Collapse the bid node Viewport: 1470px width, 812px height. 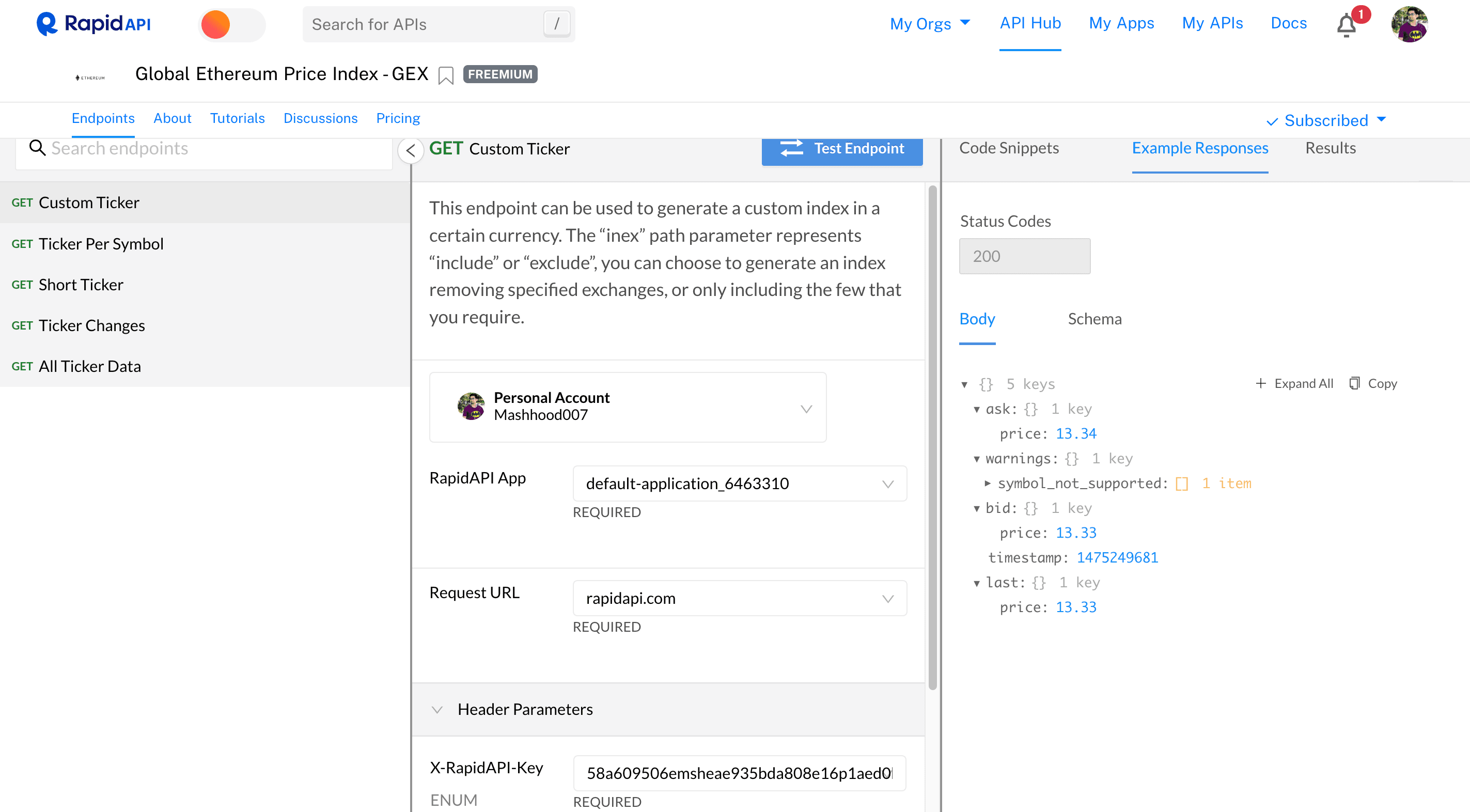click(x=977, y=508)
